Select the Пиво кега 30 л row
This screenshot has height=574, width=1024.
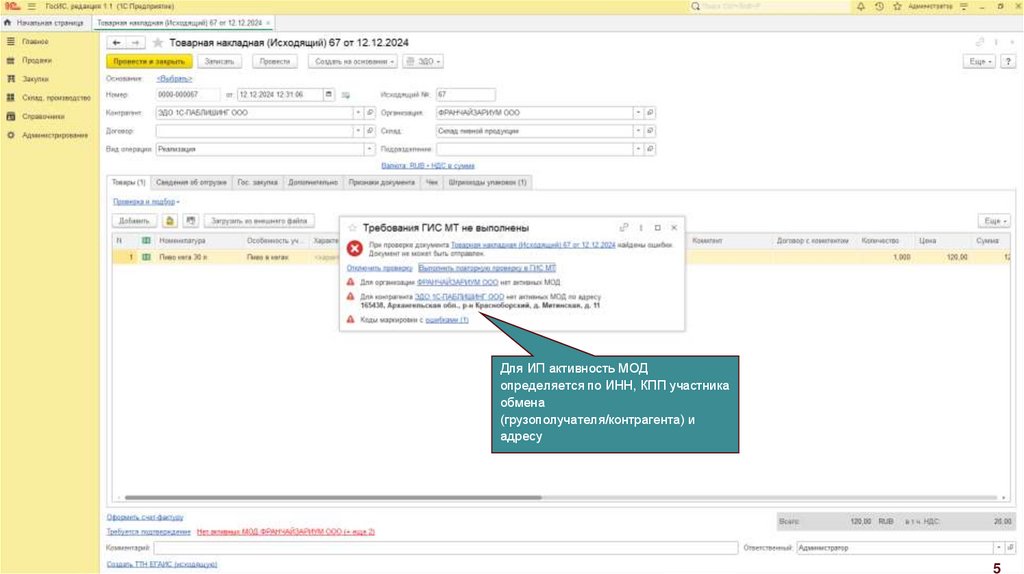pos(562,257)
